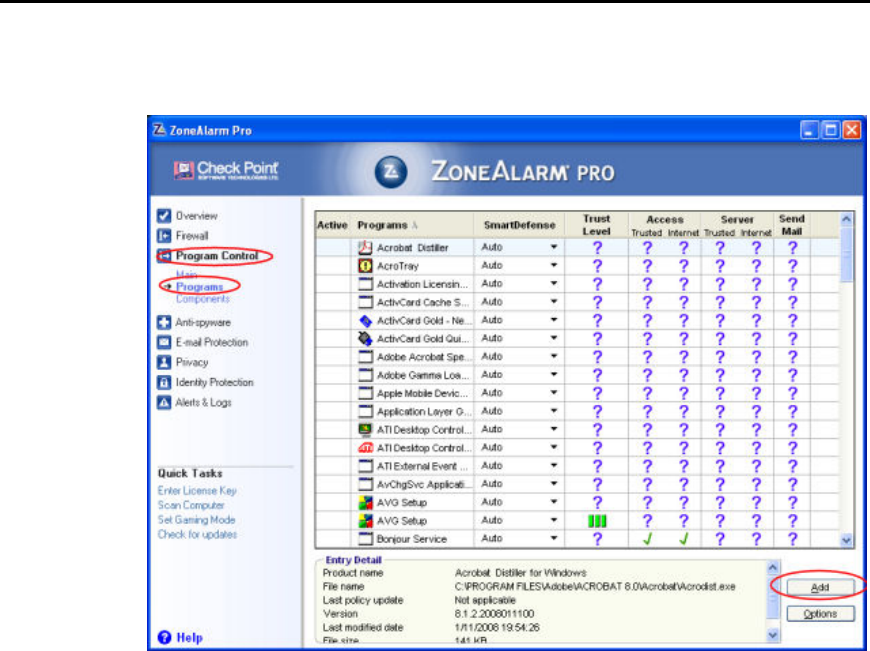Image resolution: width=870 pixels, height=651 pixels.
Task: Select the Anti-spyware sidebar icon
Action: (x=164, y=322)
